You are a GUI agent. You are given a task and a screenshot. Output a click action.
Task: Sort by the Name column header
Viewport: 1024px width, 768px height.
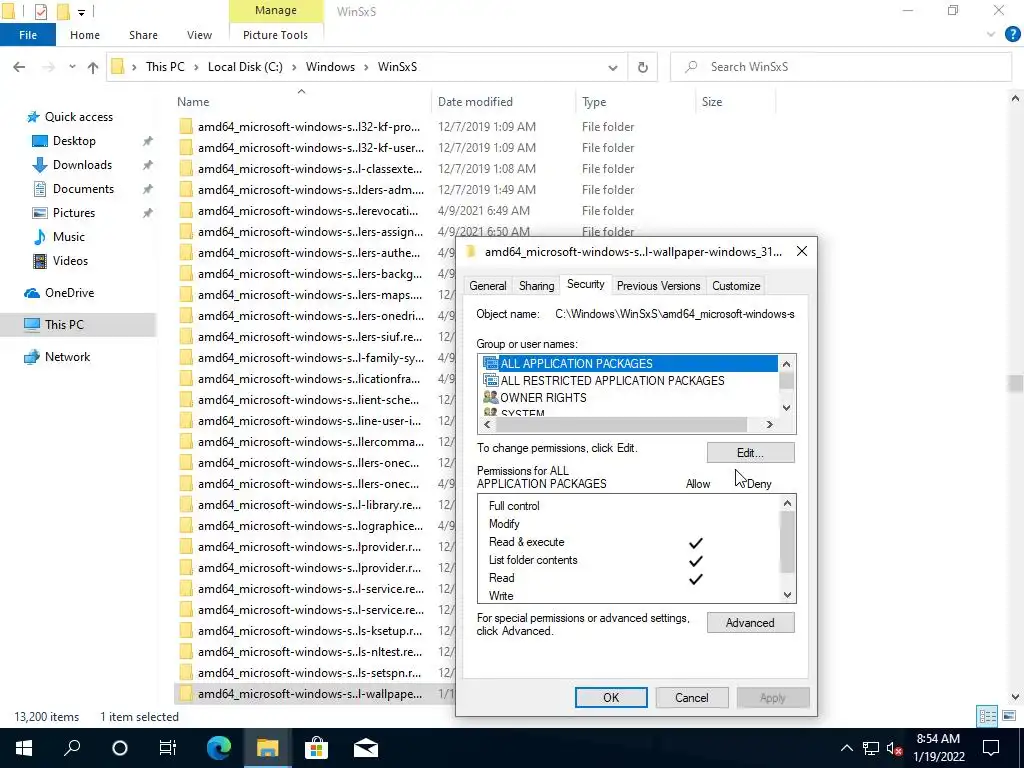(301, 102)
